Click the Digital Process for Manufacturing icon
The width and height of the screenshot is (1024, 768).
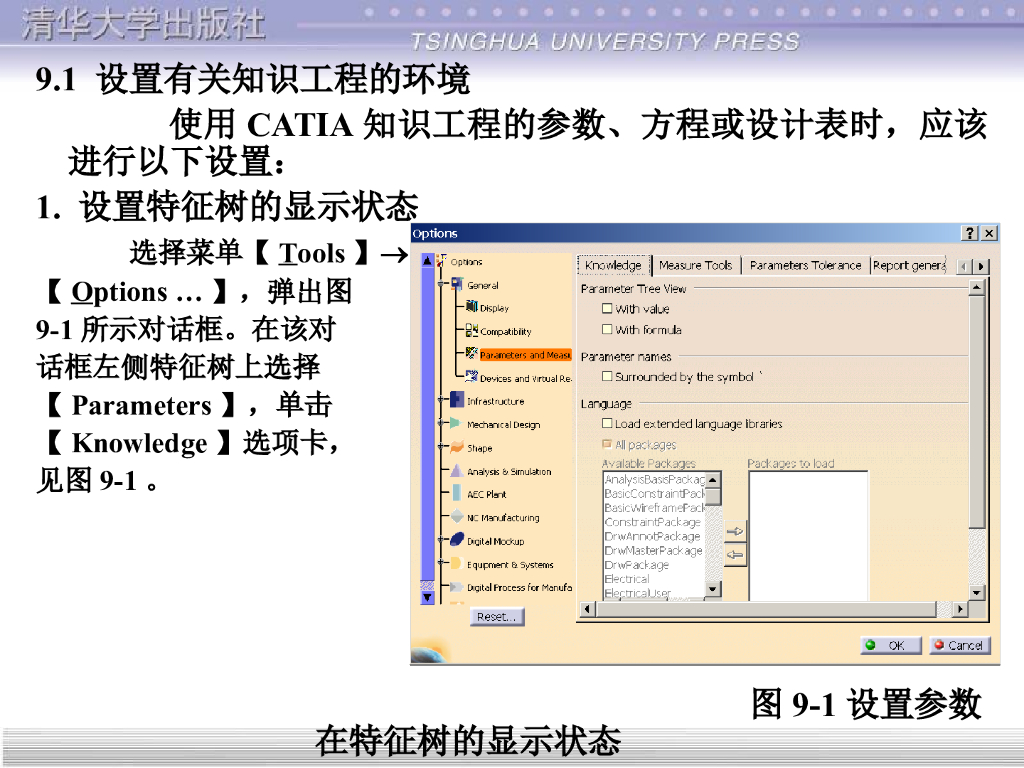click(x=457, y=586)
